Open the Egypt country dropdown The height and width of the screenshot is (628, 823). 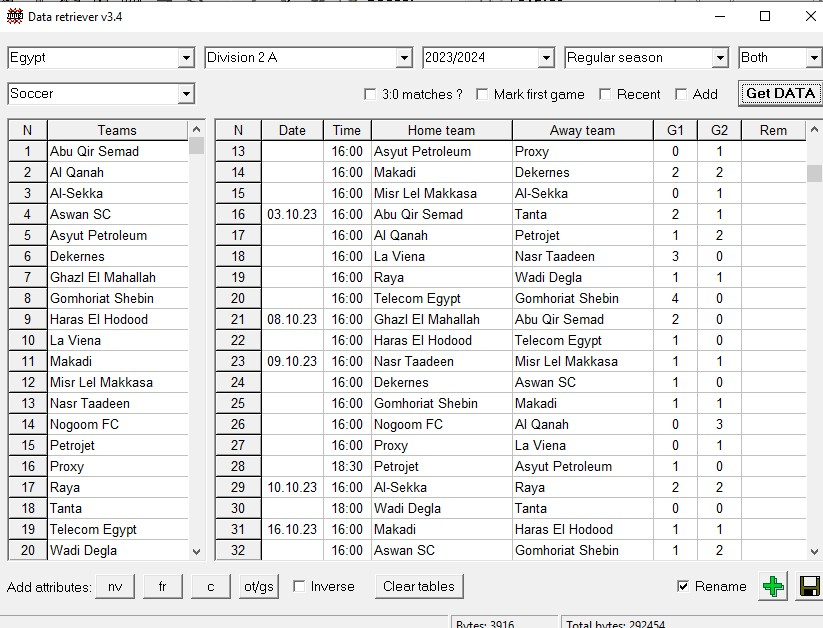click(186, 58)
